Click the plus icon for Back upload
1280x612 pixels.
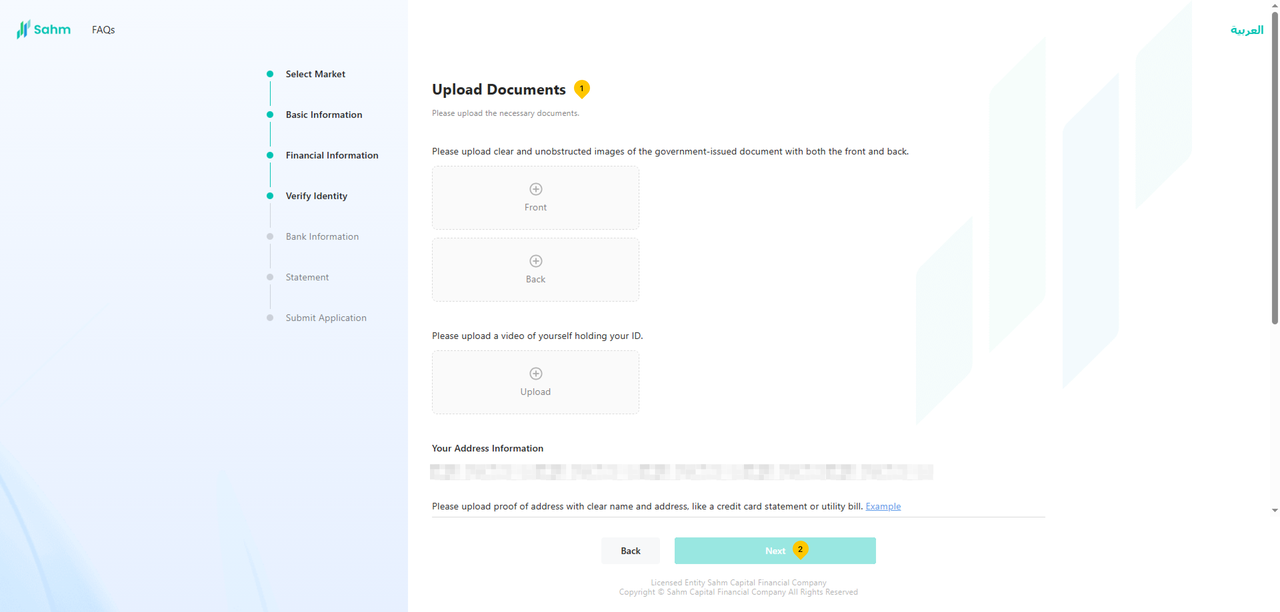tap(535, 261)
